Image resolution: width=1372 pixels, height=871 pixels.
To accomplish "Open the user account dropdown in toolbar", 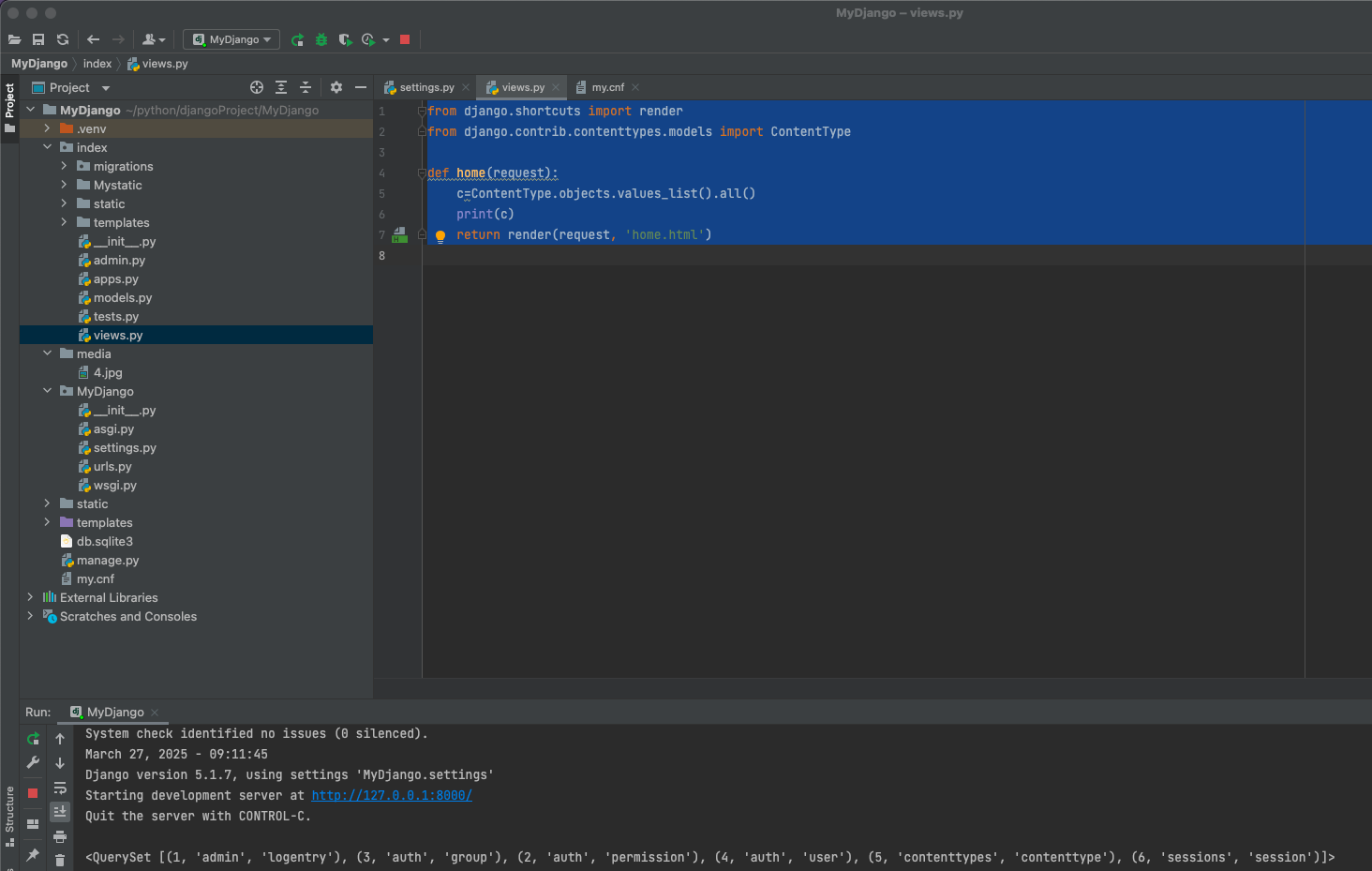I will pos(154,39).
